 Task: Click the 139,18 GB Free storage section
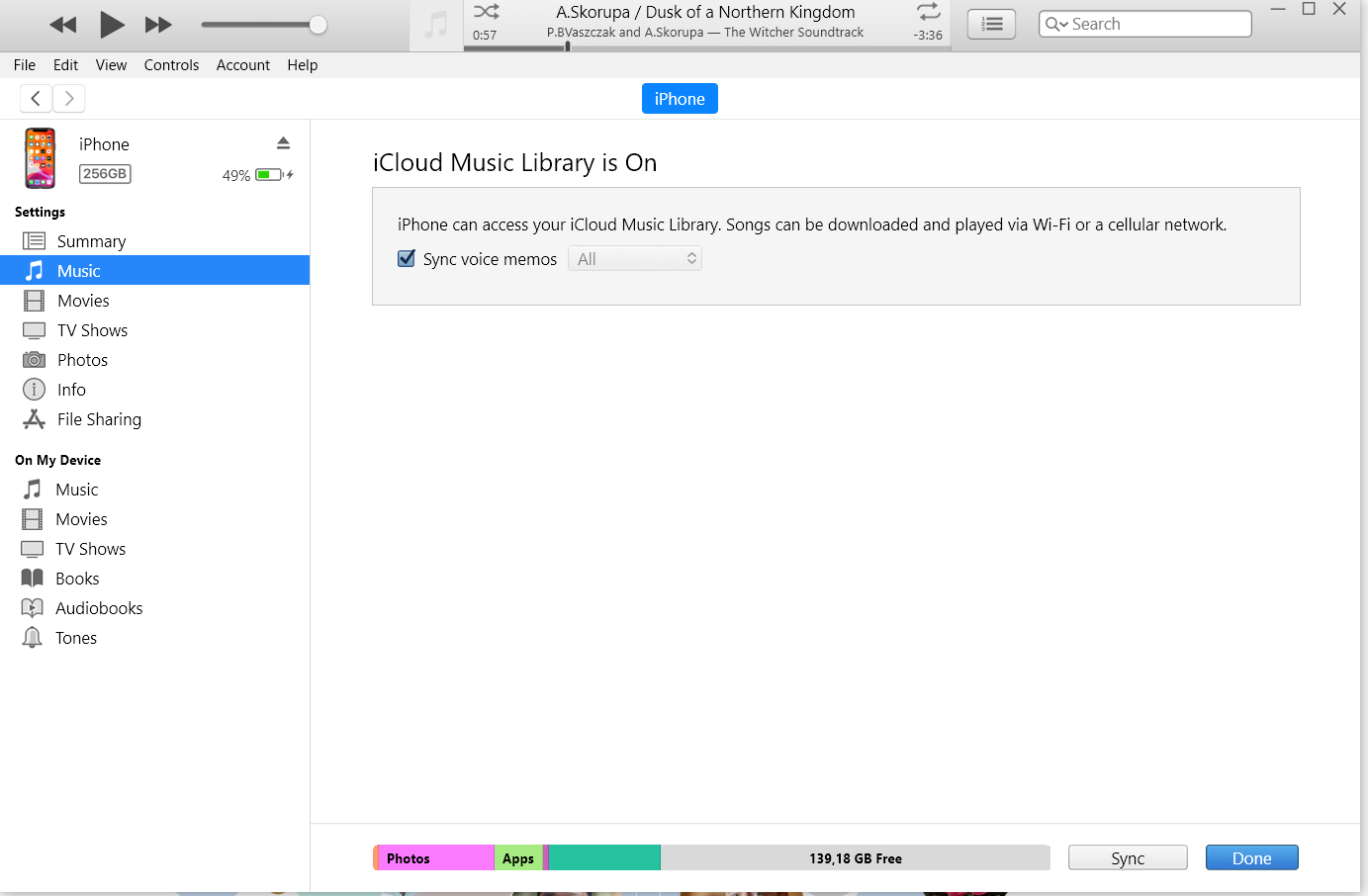coord(856,858)
